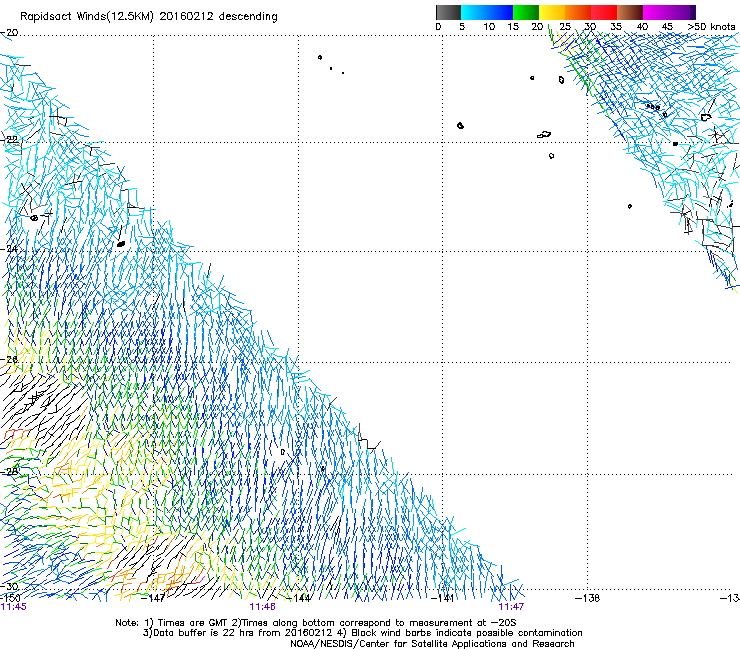
Task: Select the -141 longitude axis label
Action: [x=443, y=598]
